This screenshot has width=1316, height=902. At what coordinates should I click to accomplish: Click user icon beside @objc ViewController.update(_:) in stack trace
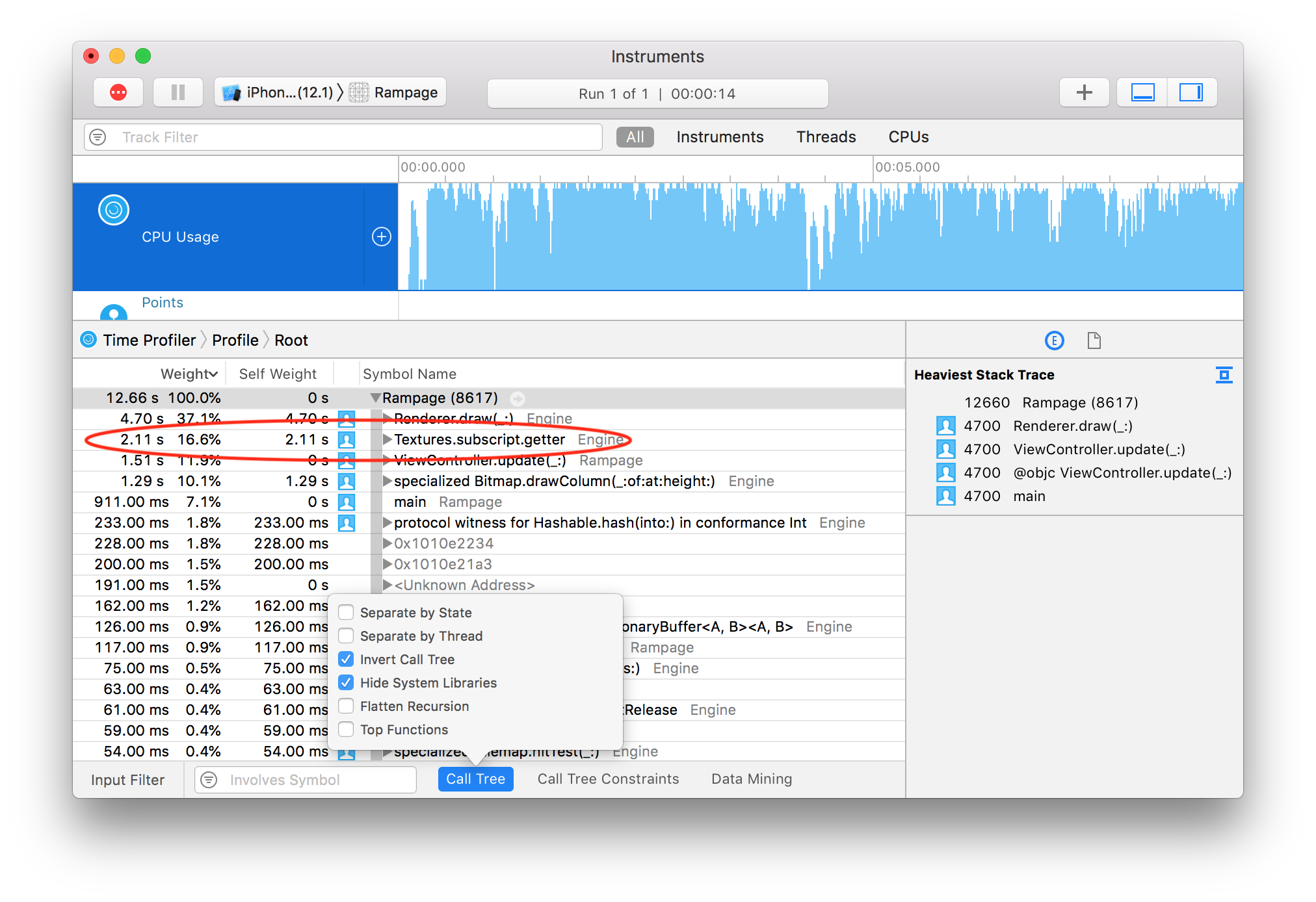point(946,473)
